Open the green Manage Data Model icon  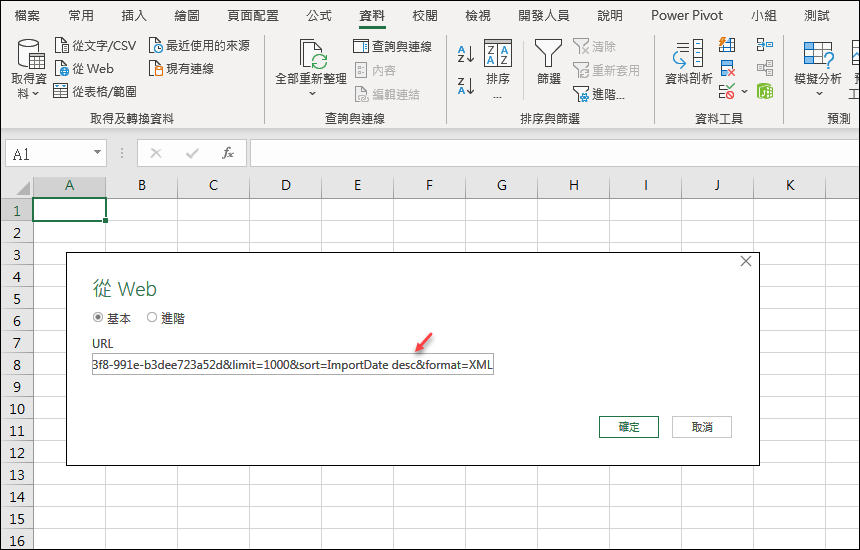765,92
